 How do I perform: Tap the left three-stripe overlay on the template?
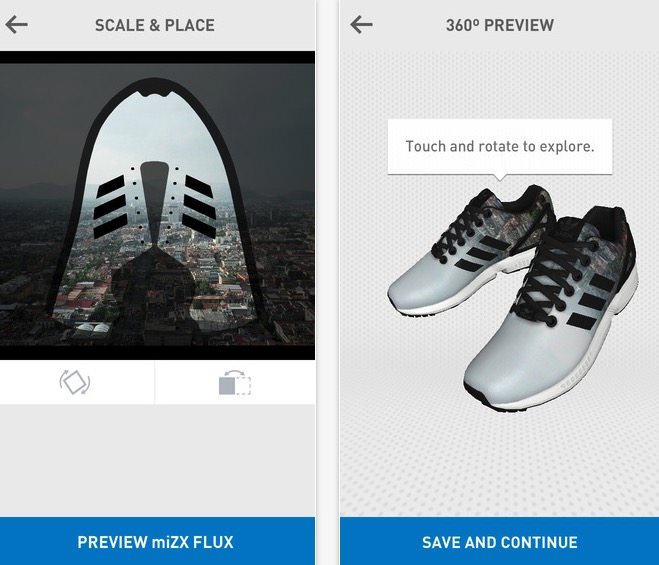point(111,207)
